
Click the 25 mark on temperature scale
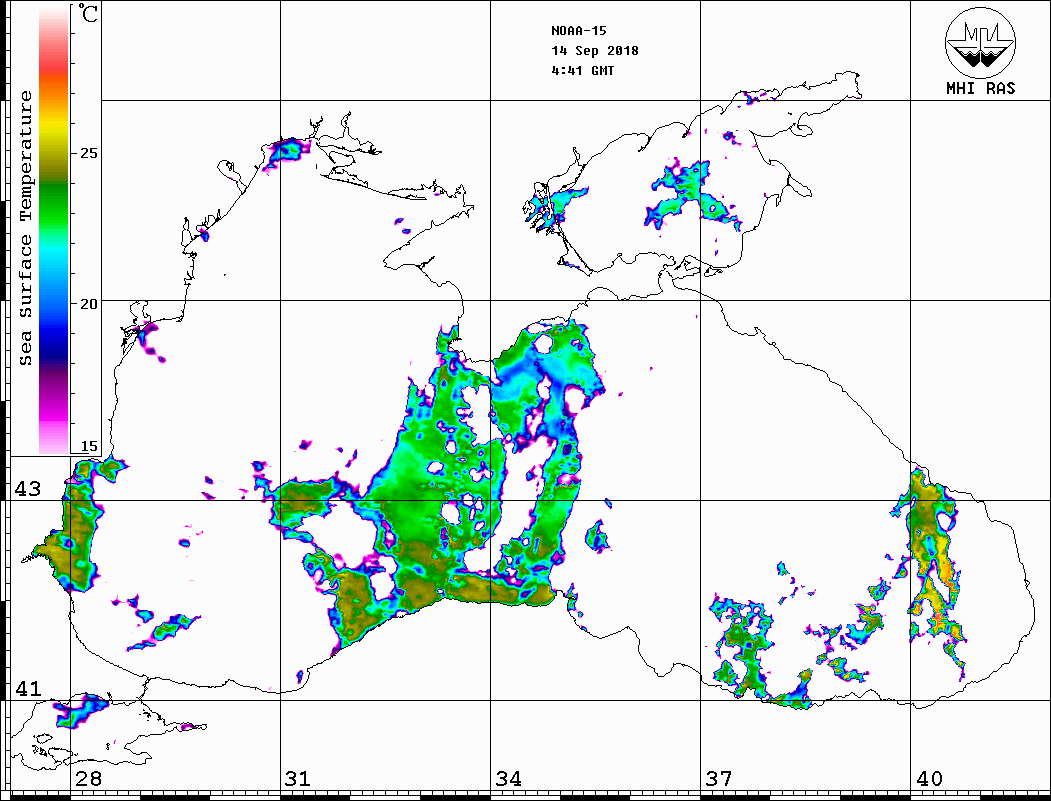coord(88,153)
